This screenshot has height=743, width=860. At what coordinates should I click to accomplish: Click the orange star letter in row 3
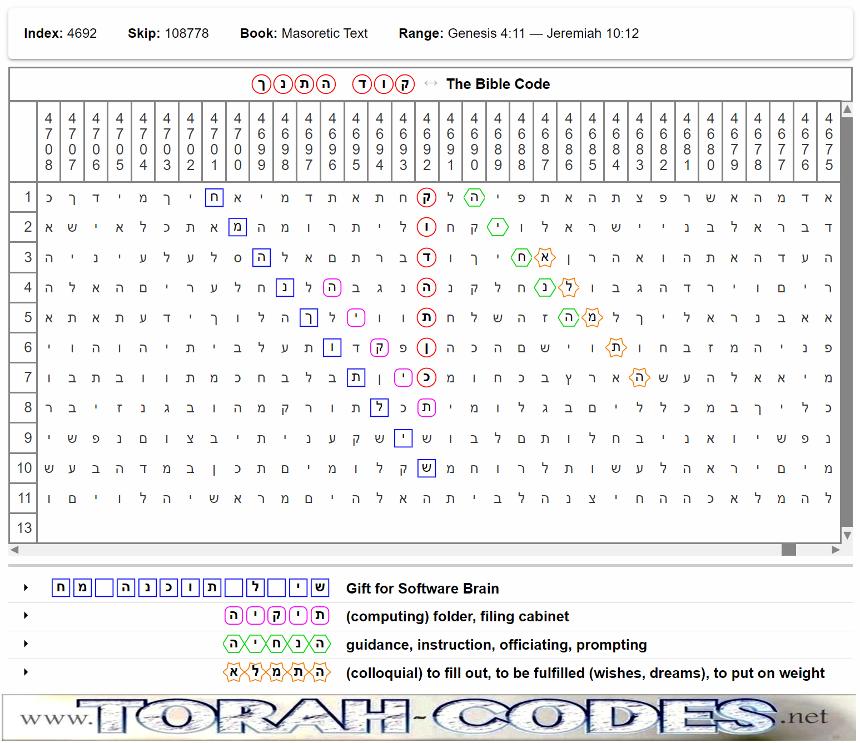pyautogui.click(x=545, y=258)
